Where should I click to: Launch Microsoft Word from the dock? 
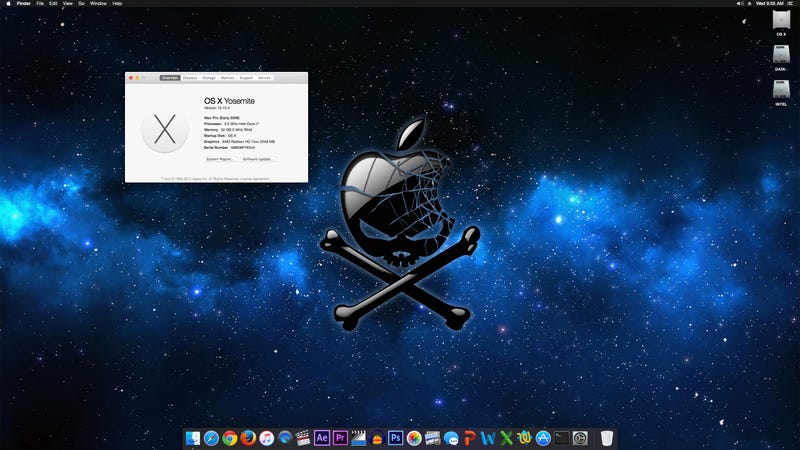tap(488, 438)
